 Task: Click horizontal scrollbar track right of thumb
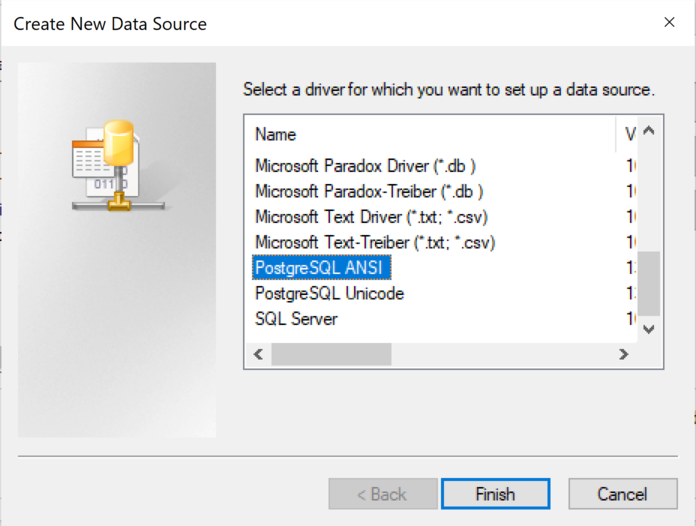point(500,354)
